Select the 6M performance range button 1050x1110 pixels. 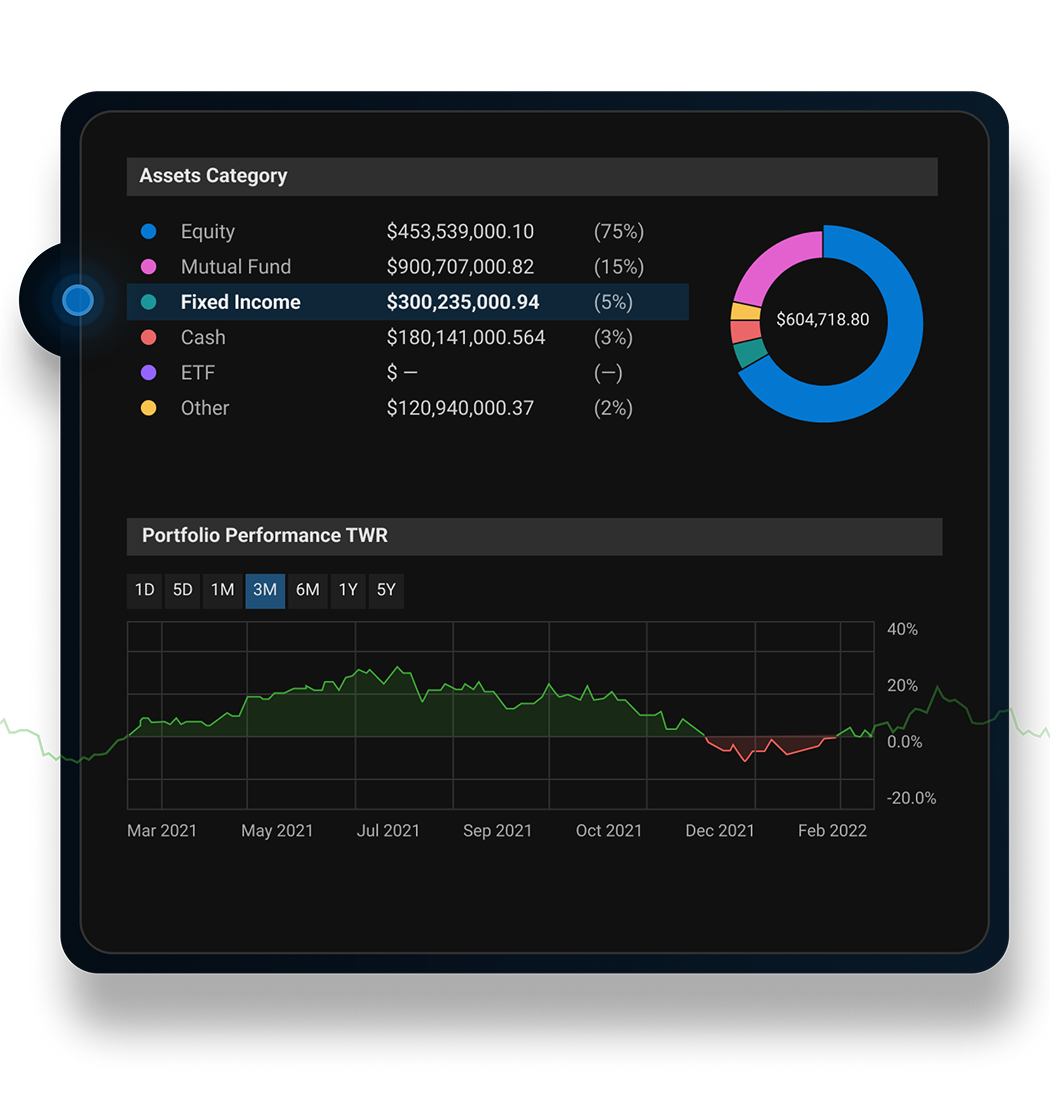(x=307, y=590)
